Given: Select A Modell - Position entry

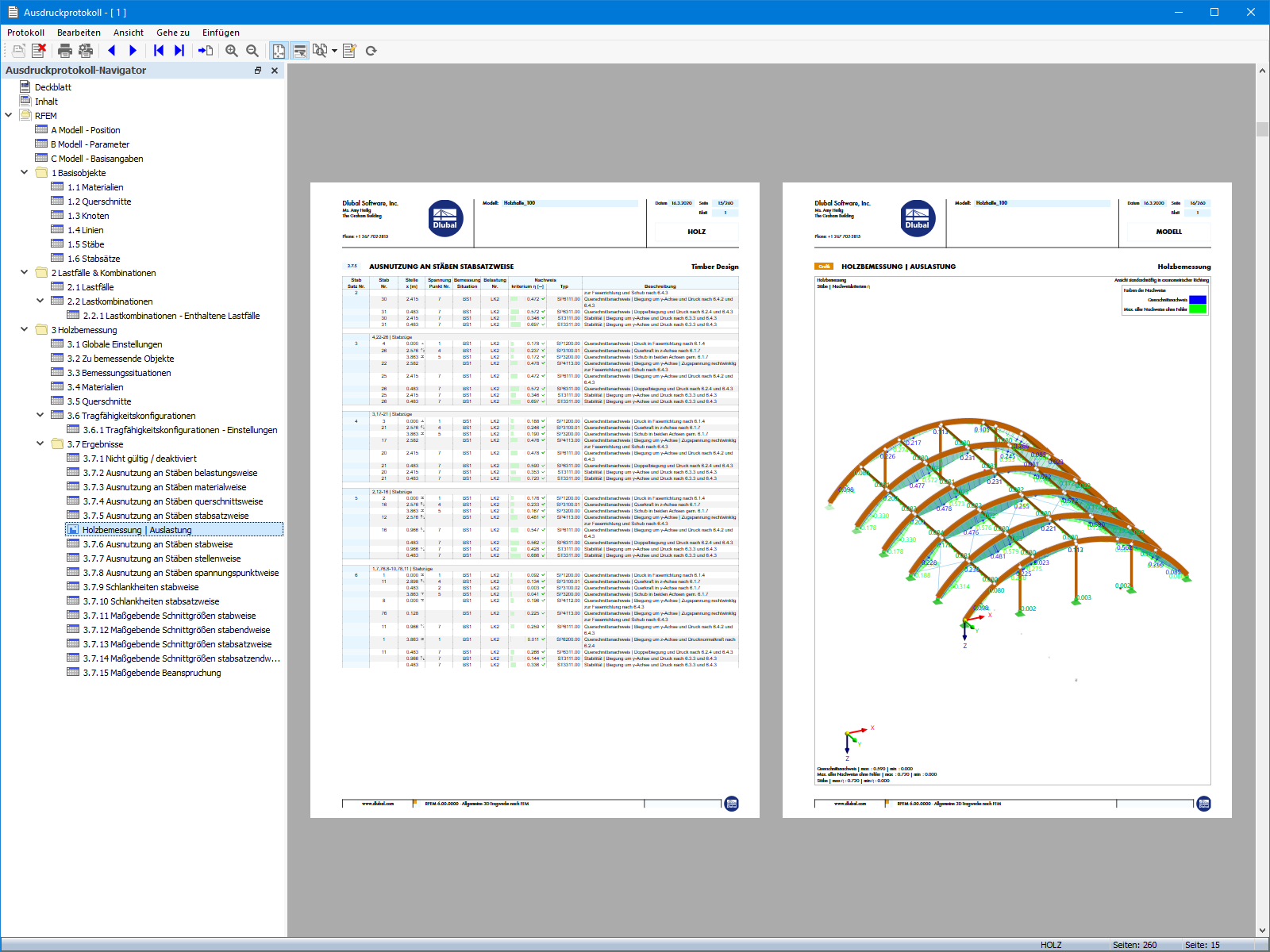Looking at the screenshot, I should (x=86, y=130).
